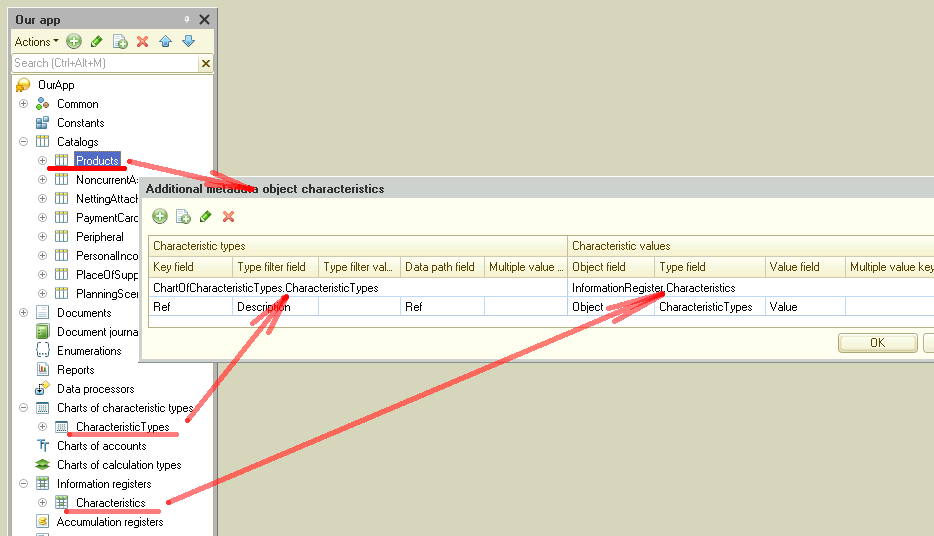Viewport: 934px width, 536px height.
Task: Collapse the Information registers node
Action: (23, 484)
